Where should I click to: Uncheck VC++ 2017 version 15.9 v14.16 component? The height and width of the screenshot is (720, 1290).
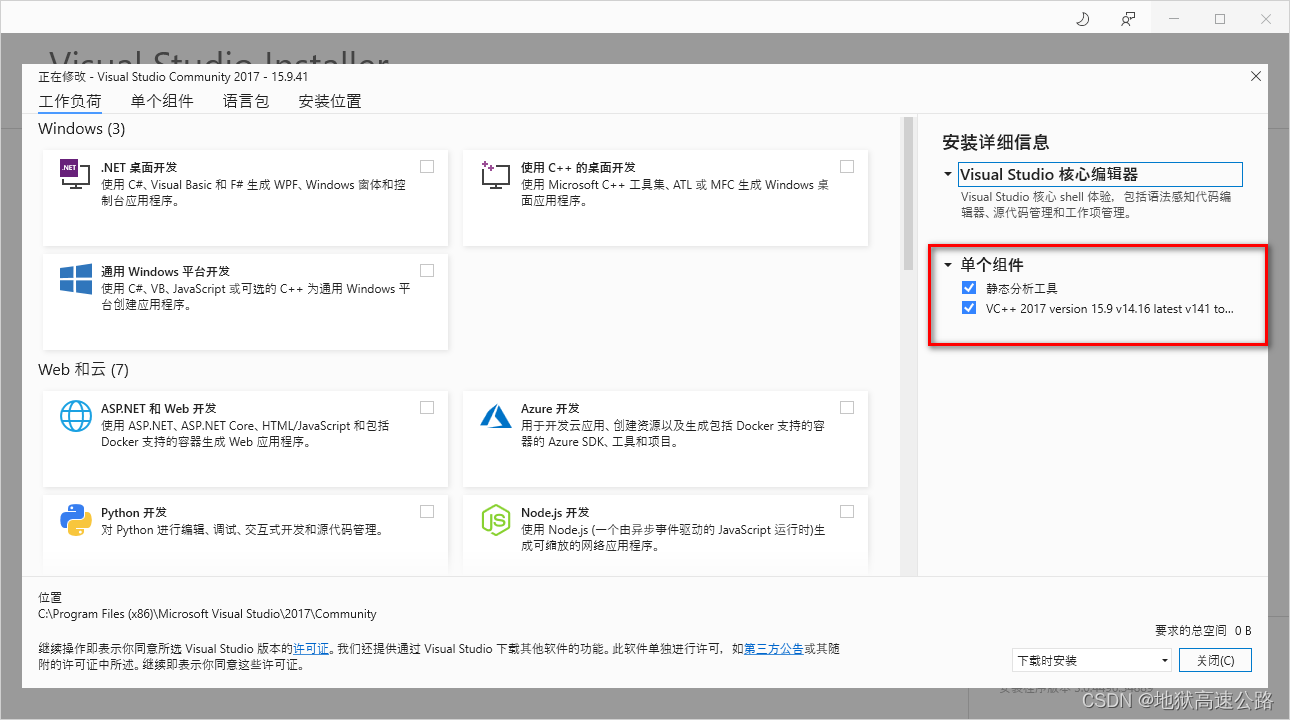968,308
